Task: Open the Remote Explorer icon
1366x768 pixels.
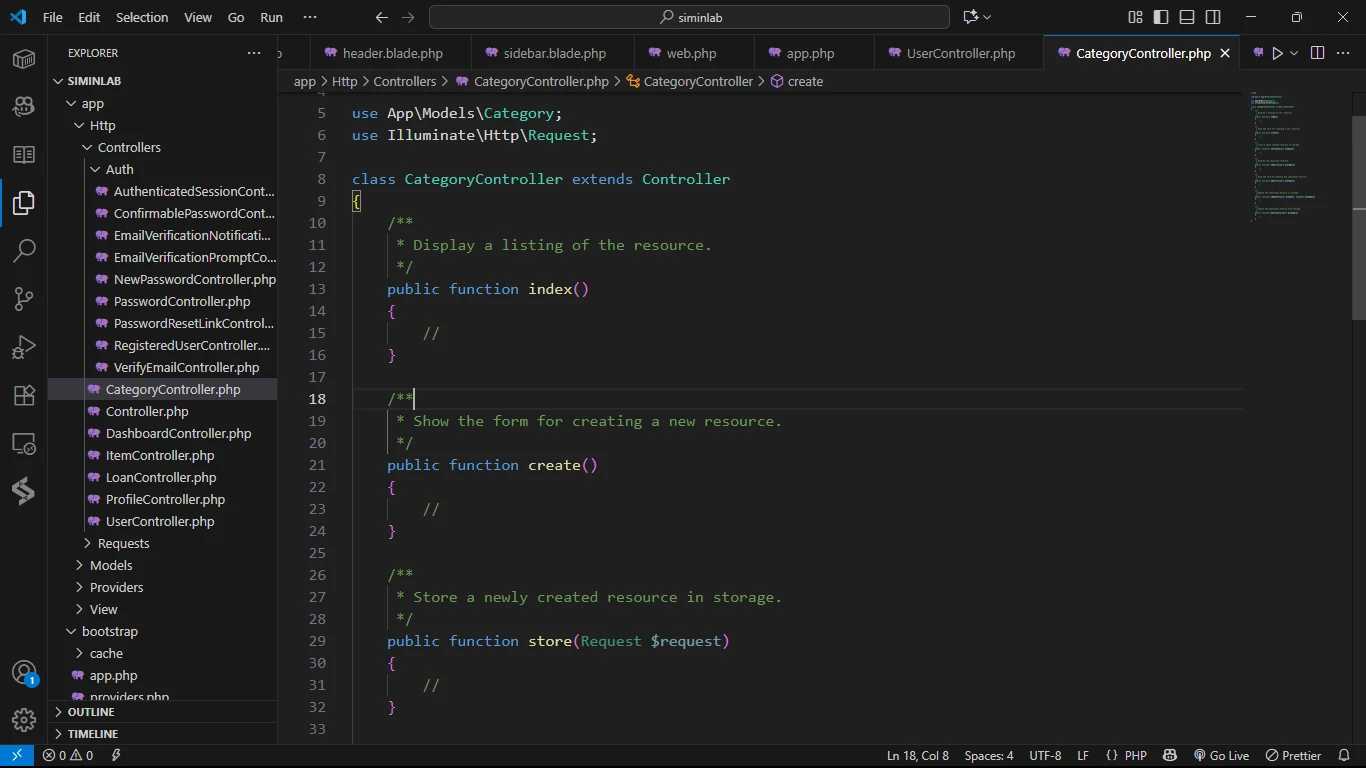Action: pos(24,443)
